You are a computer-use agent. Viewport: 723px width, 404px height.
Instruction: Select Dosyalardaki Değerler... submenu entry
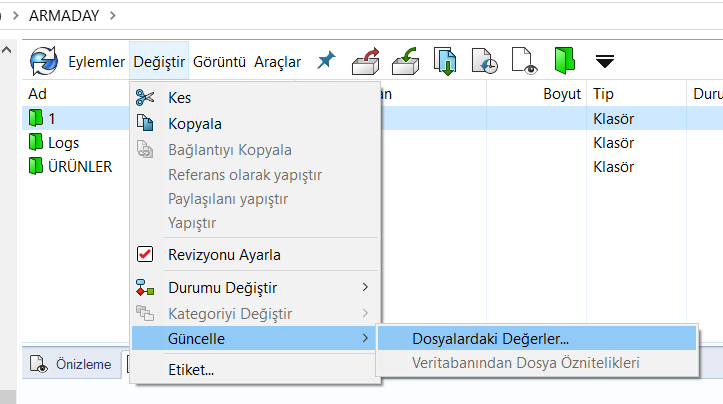(490, 339)
